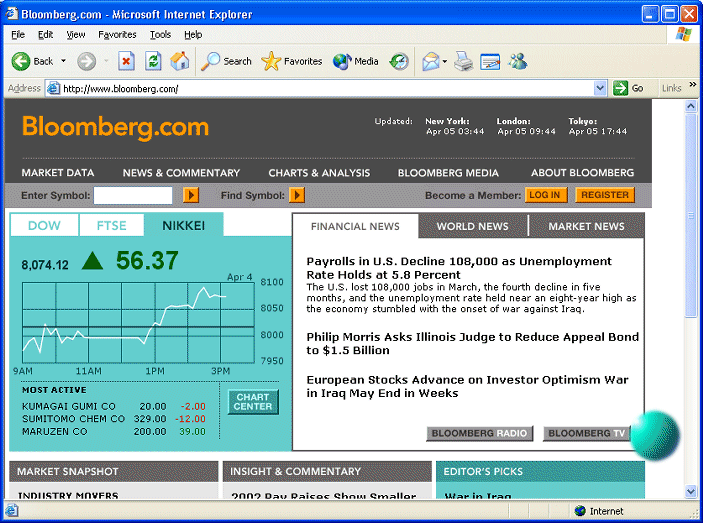Click the MARKET SNAPSHOT section header

point(113,471)
